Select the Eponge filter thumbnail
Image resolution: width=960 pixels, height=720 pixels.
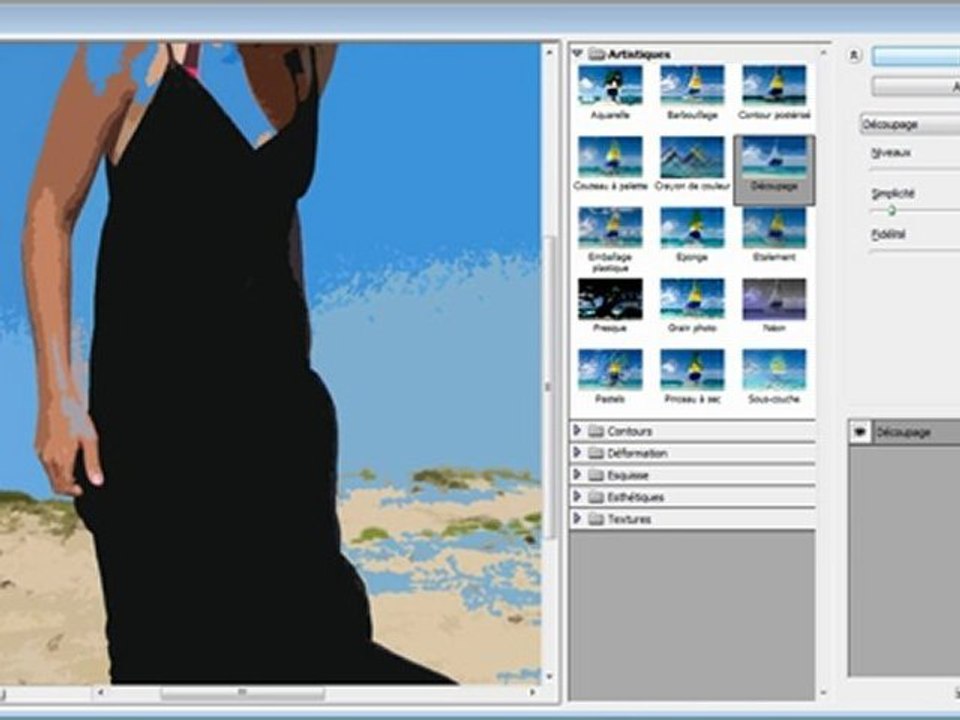pyautogui.click(x=692, y=228)
